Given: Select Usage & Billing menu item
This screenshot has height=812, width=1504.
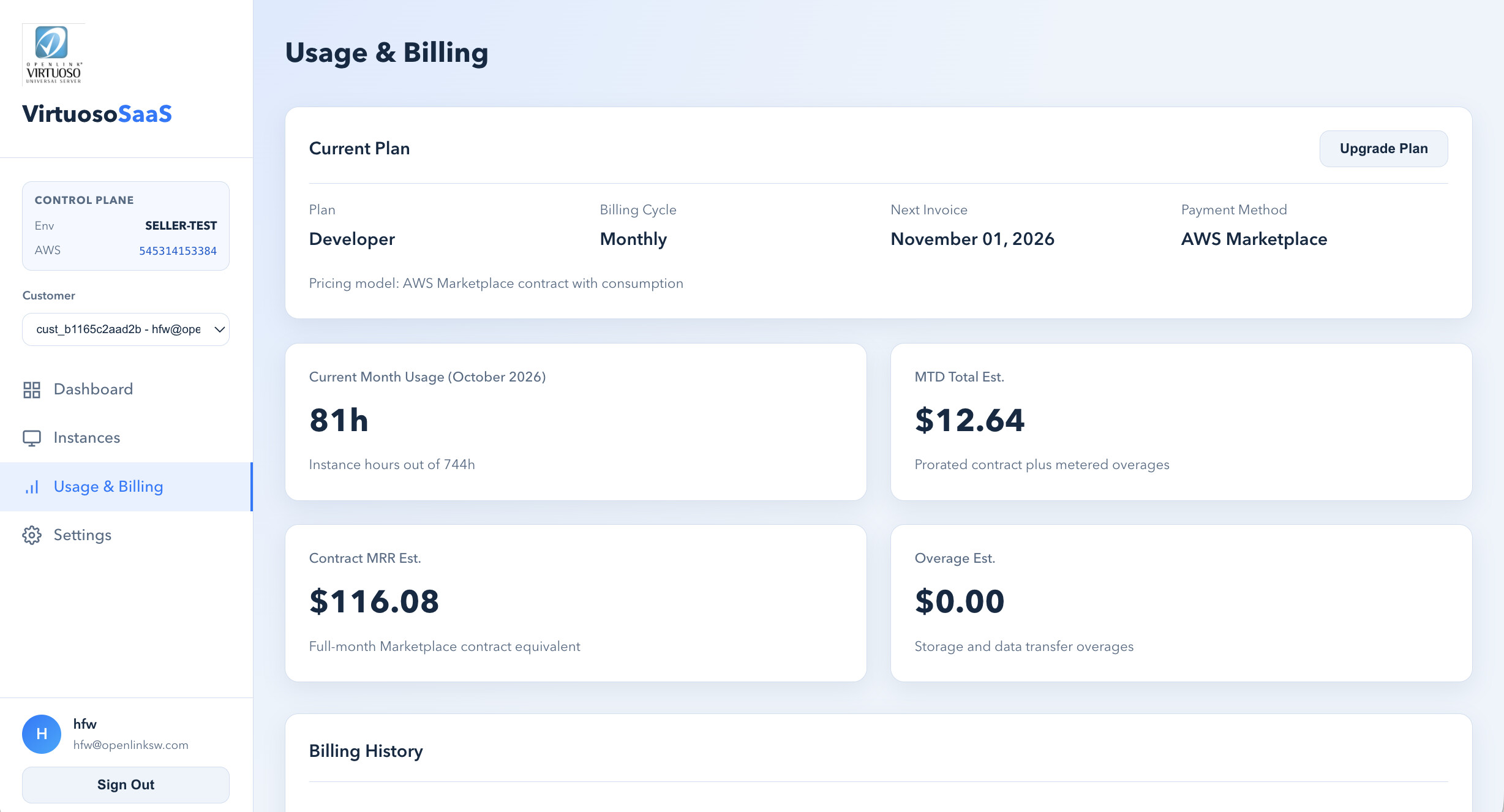Looking at the screenshot, I should coord(126,487).
